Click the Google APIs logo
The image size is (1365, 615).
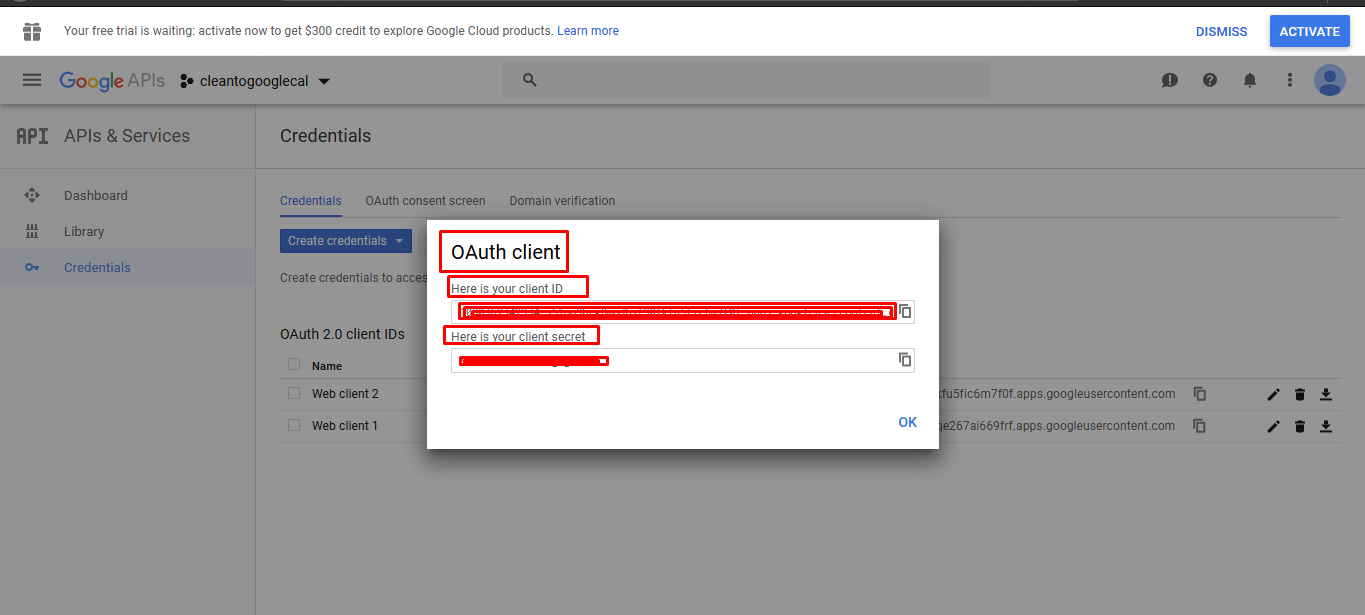tap(112, 81)
